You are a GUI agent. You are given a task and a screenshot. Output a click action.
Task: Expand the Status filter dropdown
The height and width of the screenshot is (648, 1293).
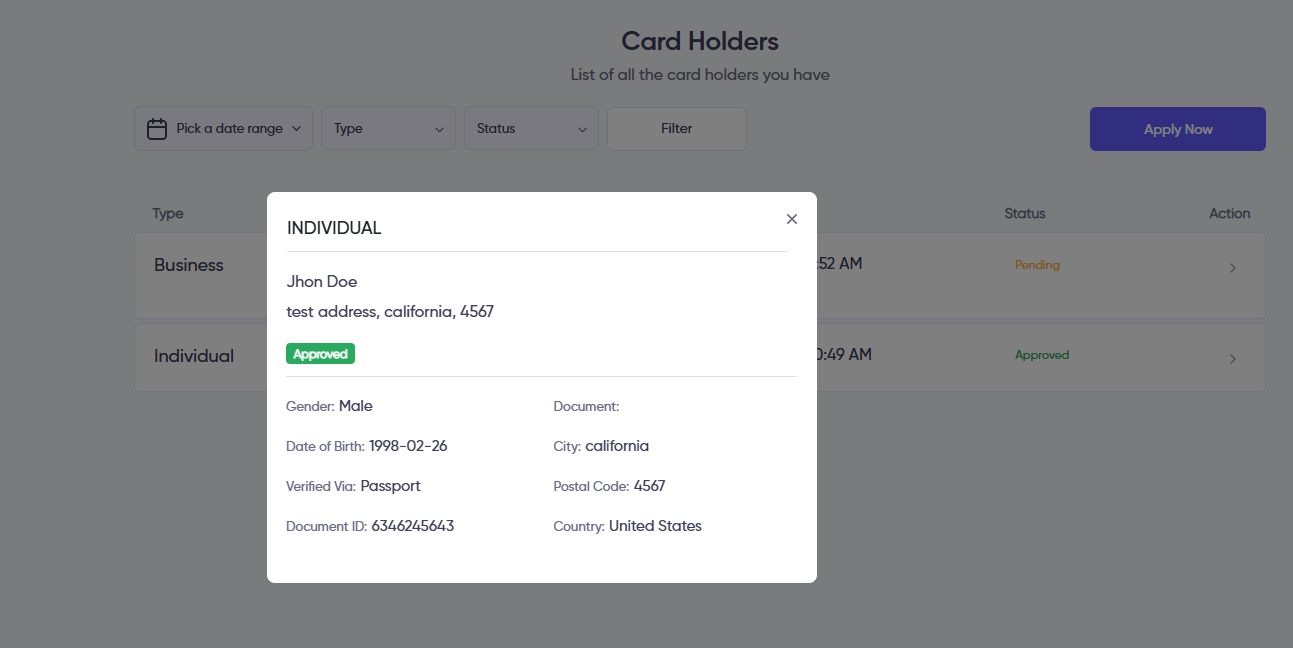coord(531,129)
